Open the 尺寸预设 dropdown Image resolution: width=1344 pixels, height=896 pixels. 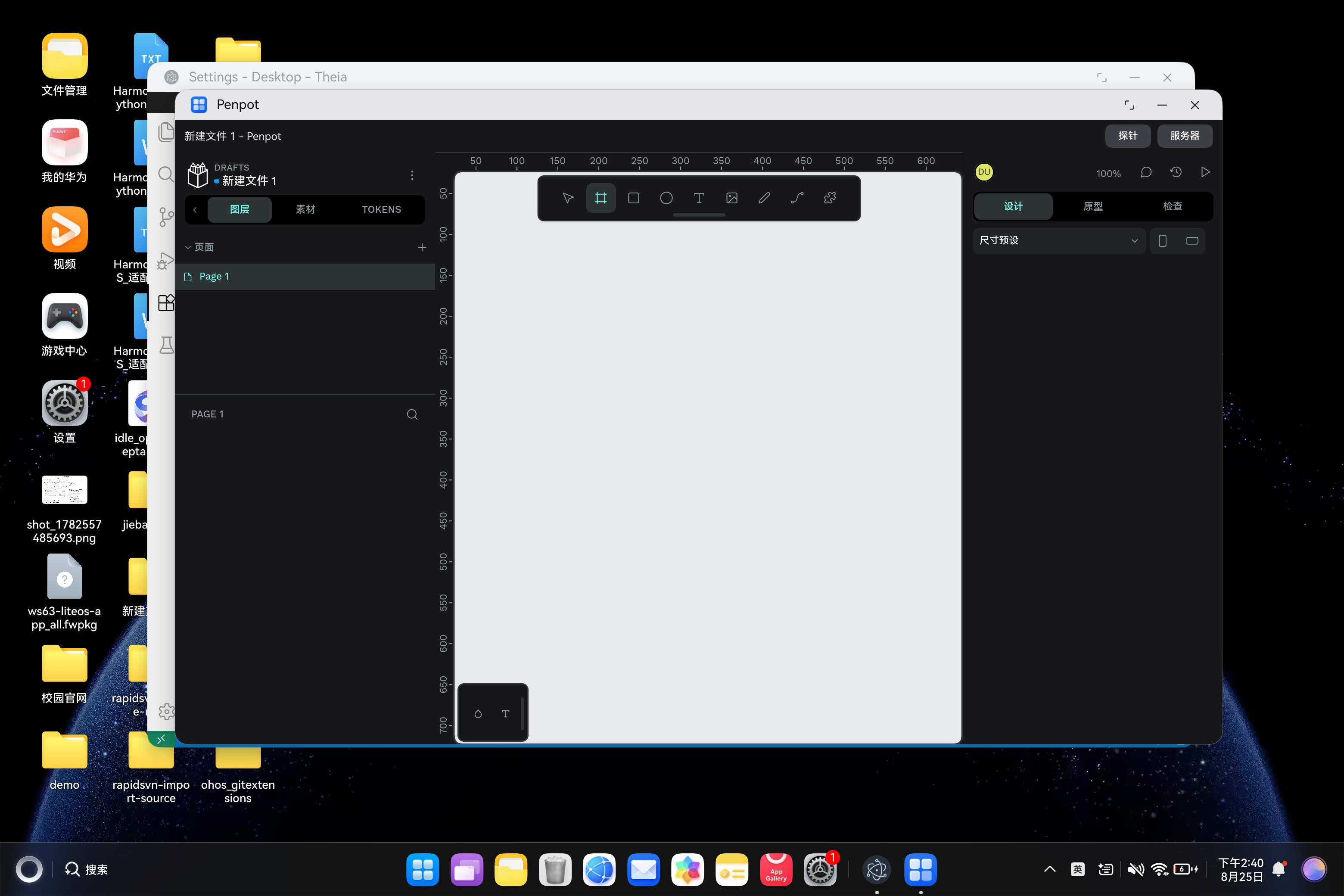(x=1059, y=240)
